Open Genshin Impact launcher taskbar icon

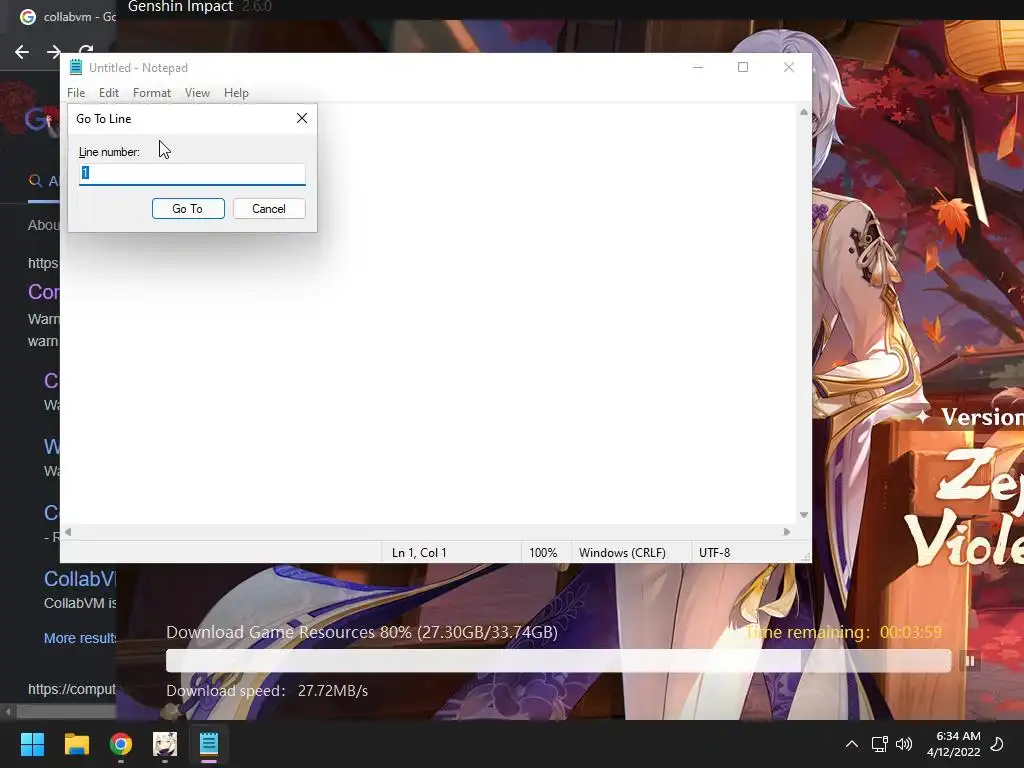click(x=165, y=744)
